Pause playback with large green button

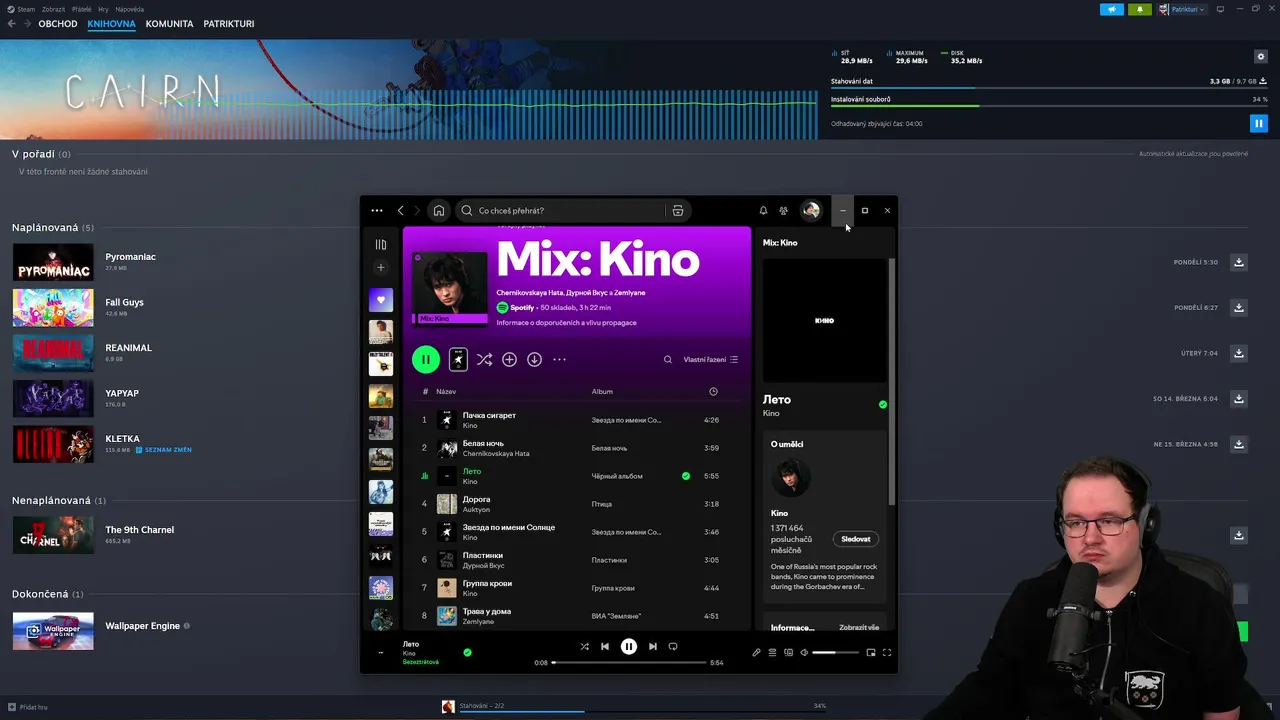point(425,359)
